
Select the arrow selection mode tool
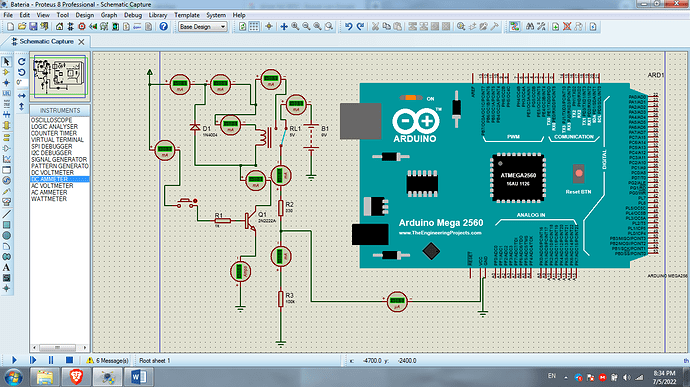[x=6, y=62]
